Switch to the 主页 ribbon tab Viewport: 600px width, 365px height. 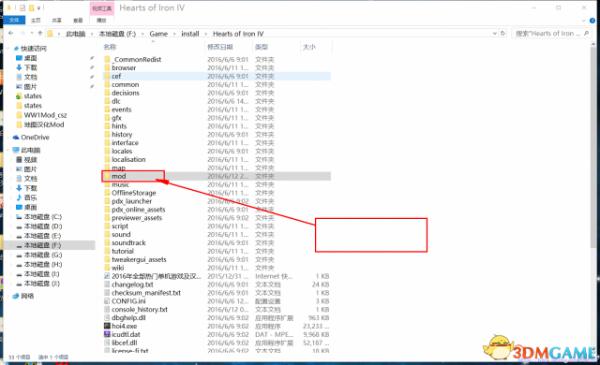pos(36,20)
